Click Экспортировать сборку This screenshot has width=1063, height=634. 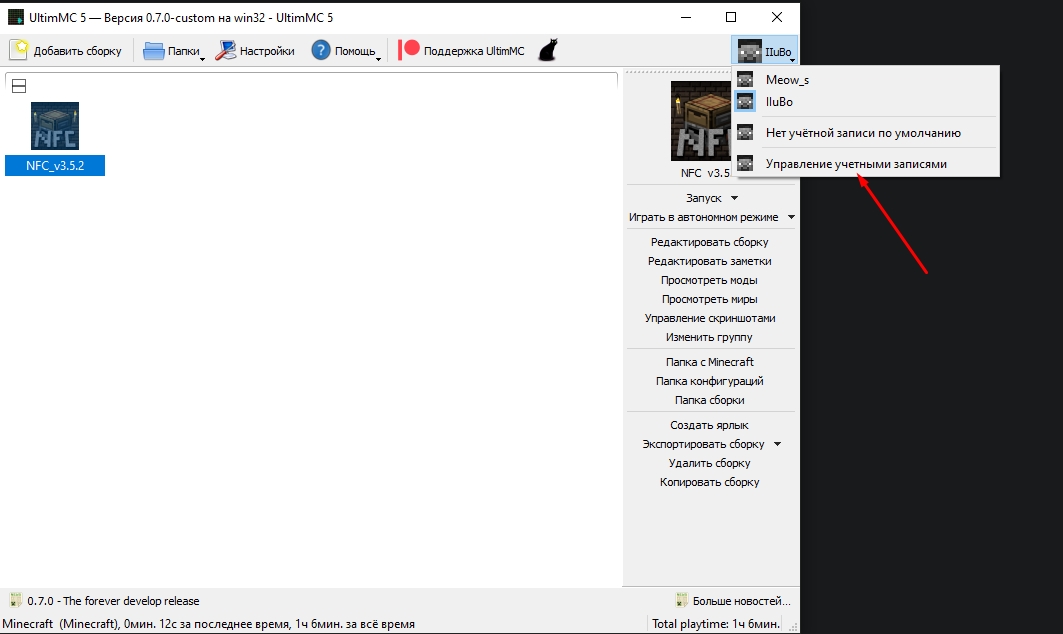pyautogui.click(x=703, y=444)
